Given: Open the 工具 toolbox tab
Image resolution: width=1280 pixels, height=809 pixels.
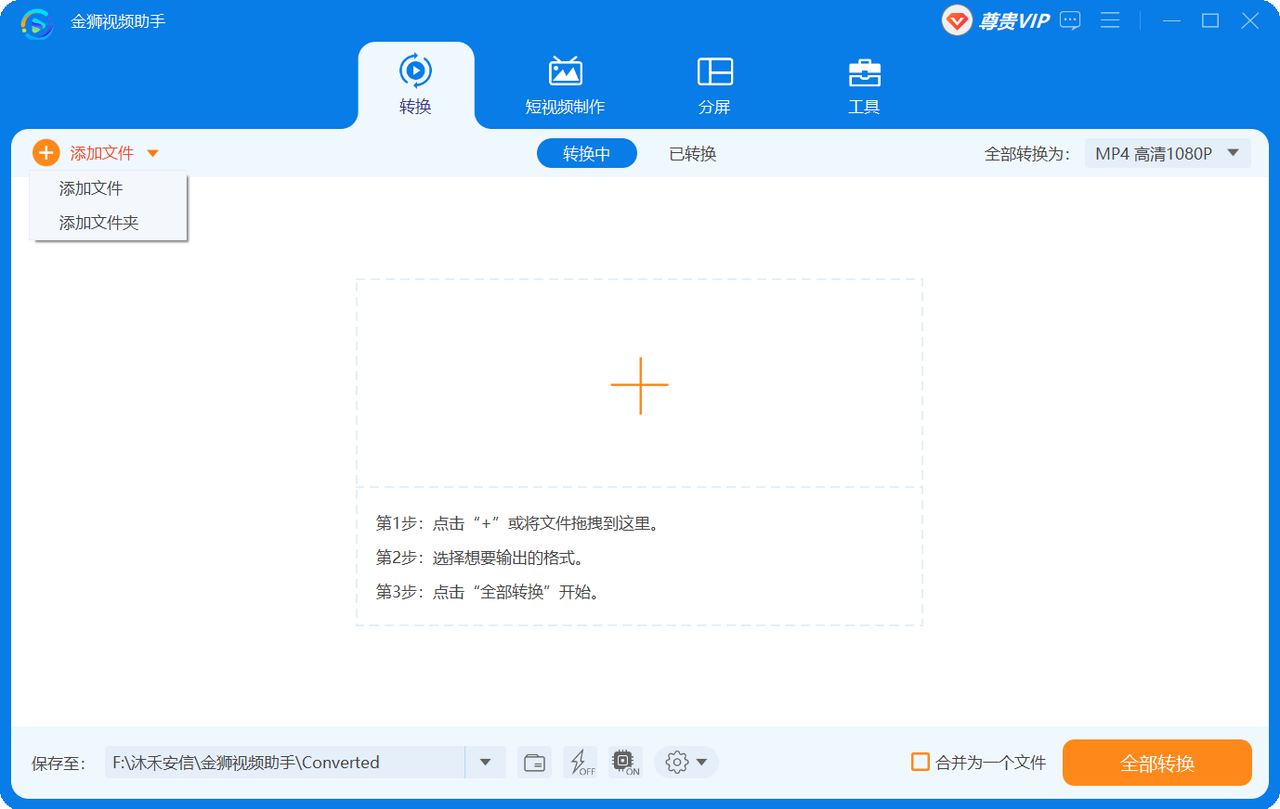Looking at the screenshot, I should point(864,86).
